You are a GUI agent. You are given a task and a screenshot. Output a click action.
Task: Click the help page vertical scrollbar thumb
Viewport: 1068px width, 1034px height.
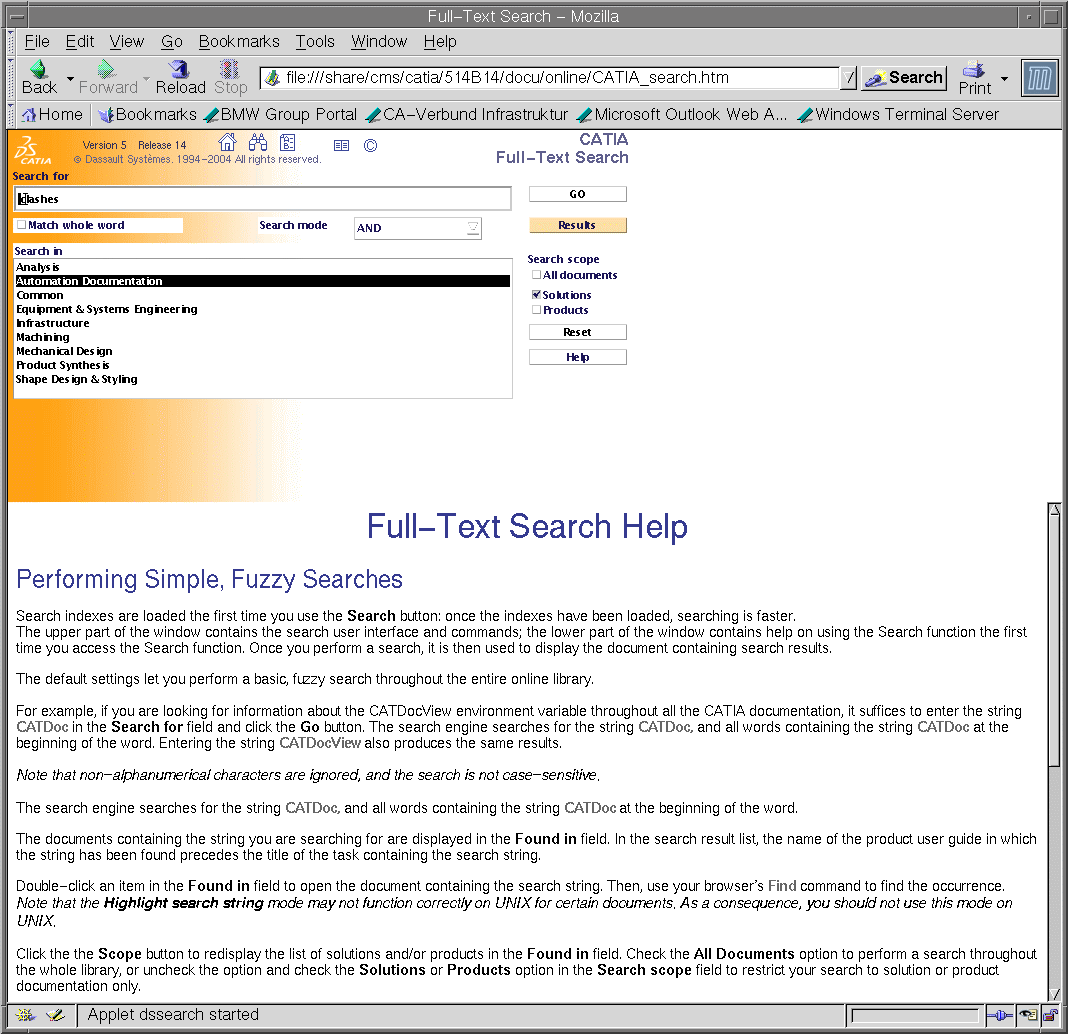point(1054,640)
